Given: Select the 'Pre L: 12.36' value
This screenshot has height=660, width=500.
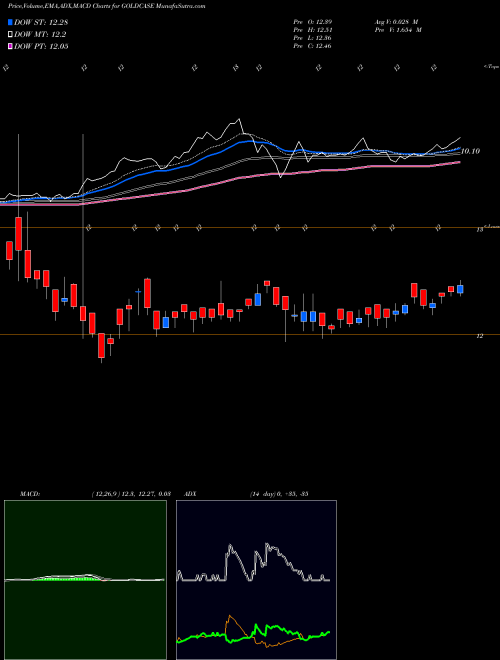Looking at the screenshot, I should point(312,38).
